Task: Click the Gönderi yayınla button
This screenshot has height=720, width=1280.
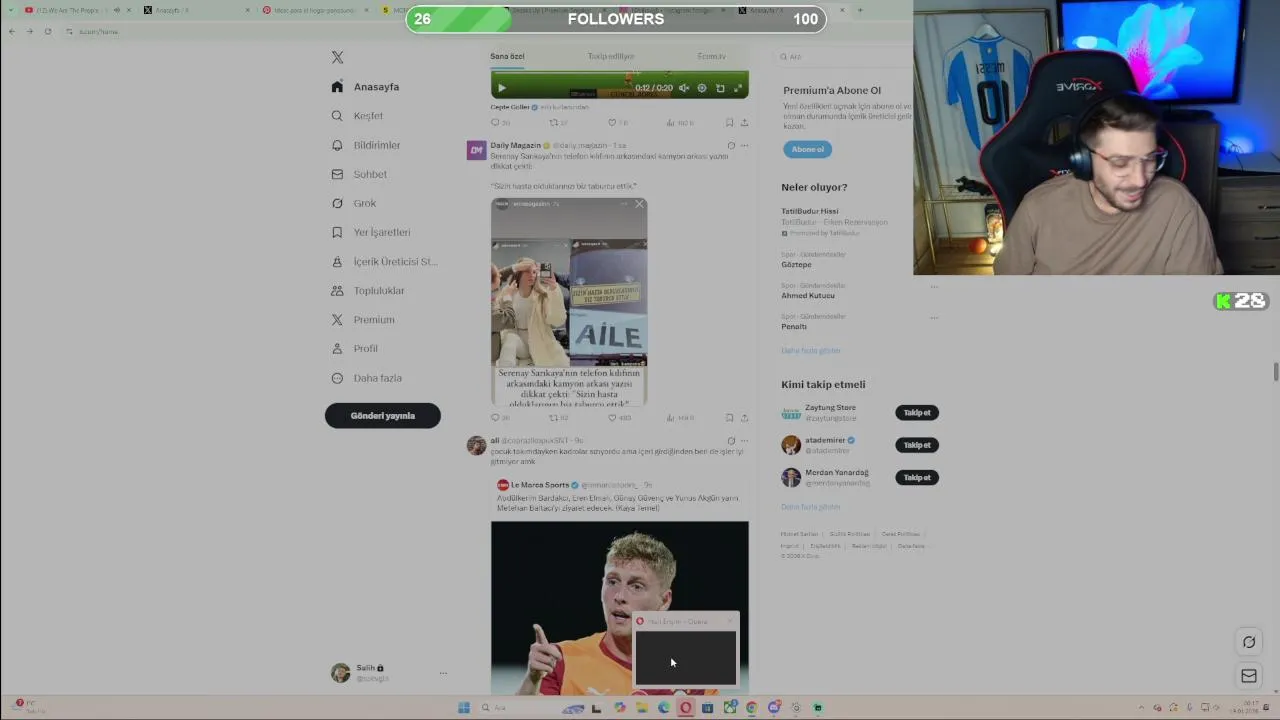Action: (x=382, y=416)
